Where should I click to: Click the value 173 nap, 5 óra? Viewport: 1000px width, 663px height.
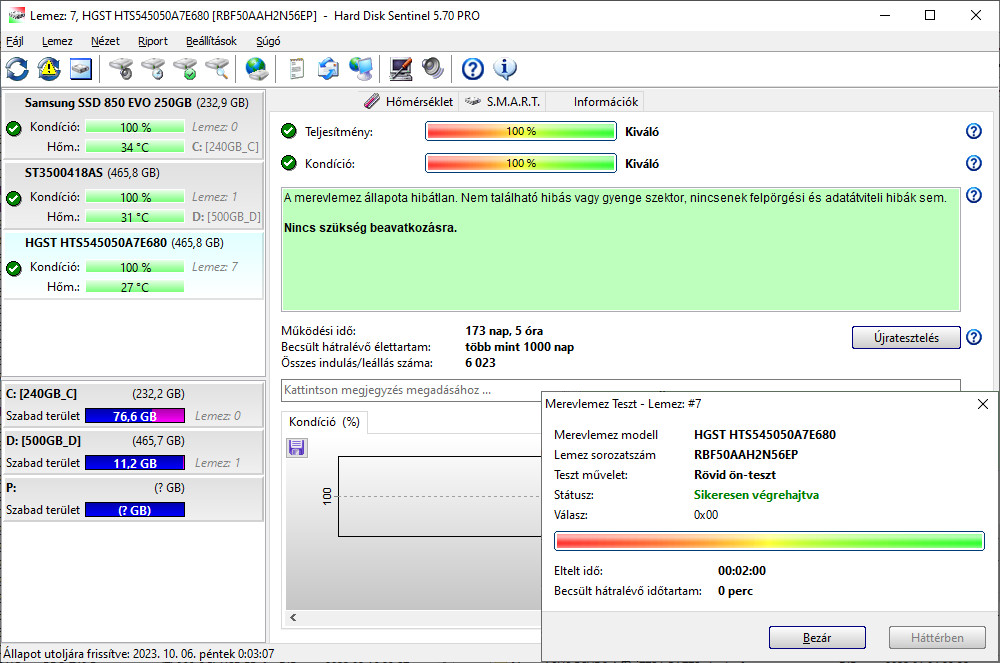(x=504, y=331)
